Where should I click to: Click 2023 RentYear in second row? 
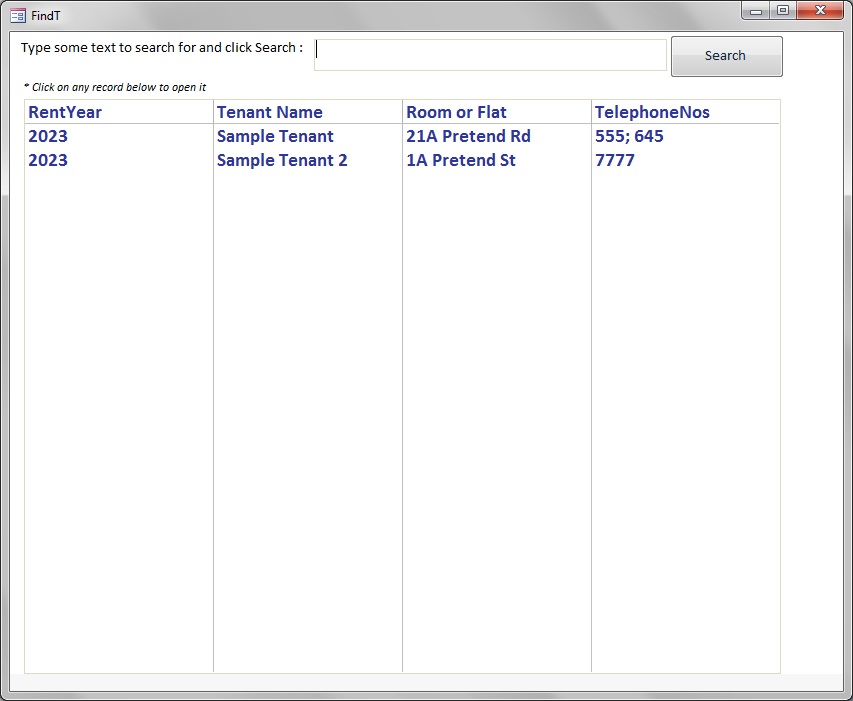tap(48, 161)
